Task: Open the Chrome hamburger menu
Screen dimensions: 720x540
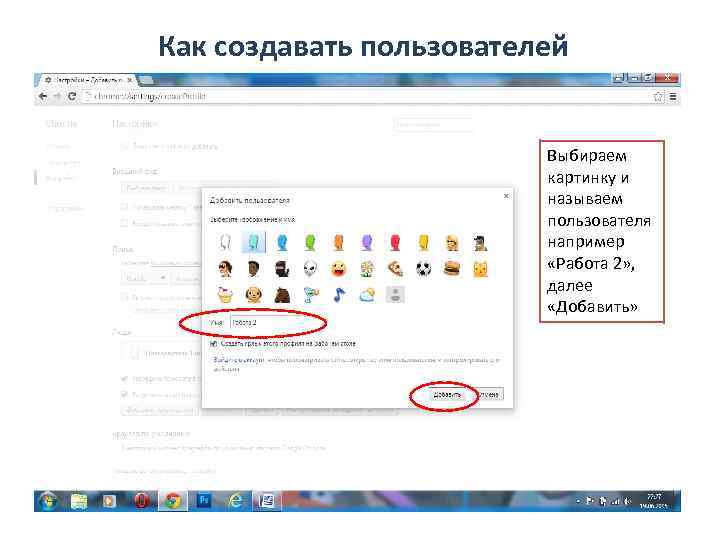Action: point(673,96)
